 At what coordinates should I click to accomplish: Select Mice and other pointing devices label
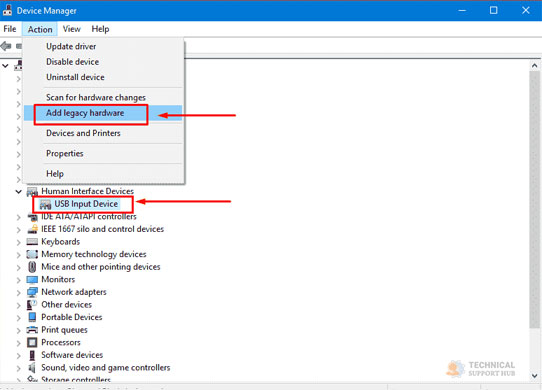click(x=101, y=267)
